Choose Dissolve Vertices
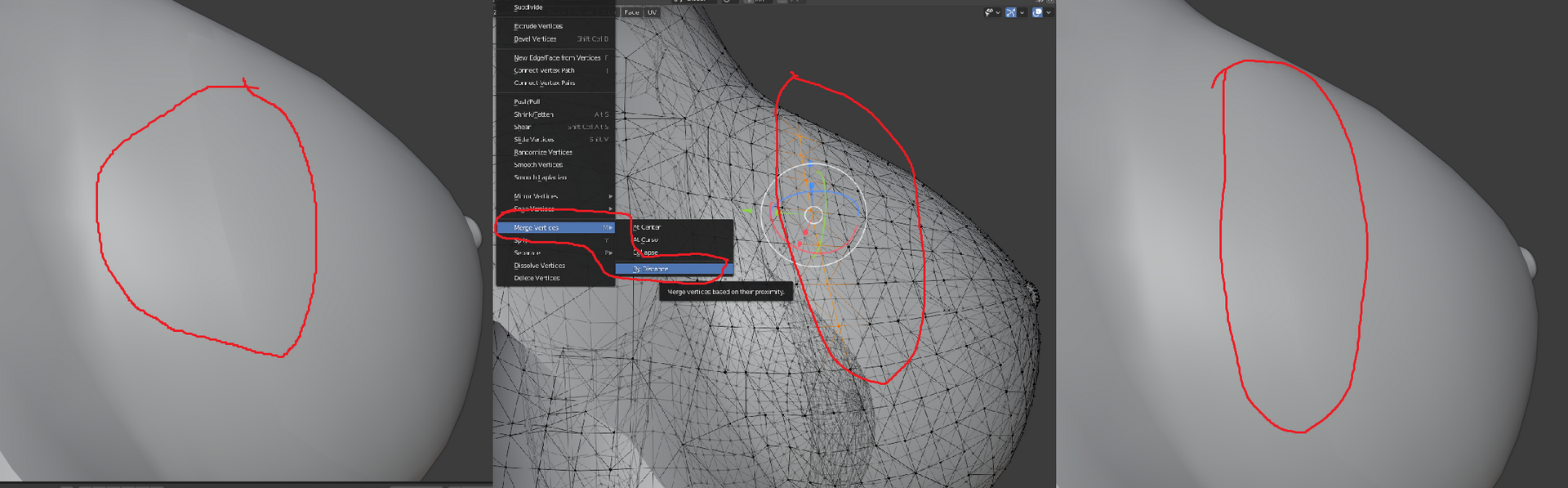Image resolution: width=1568 pixels, height=488 pixels. point(555,266)
